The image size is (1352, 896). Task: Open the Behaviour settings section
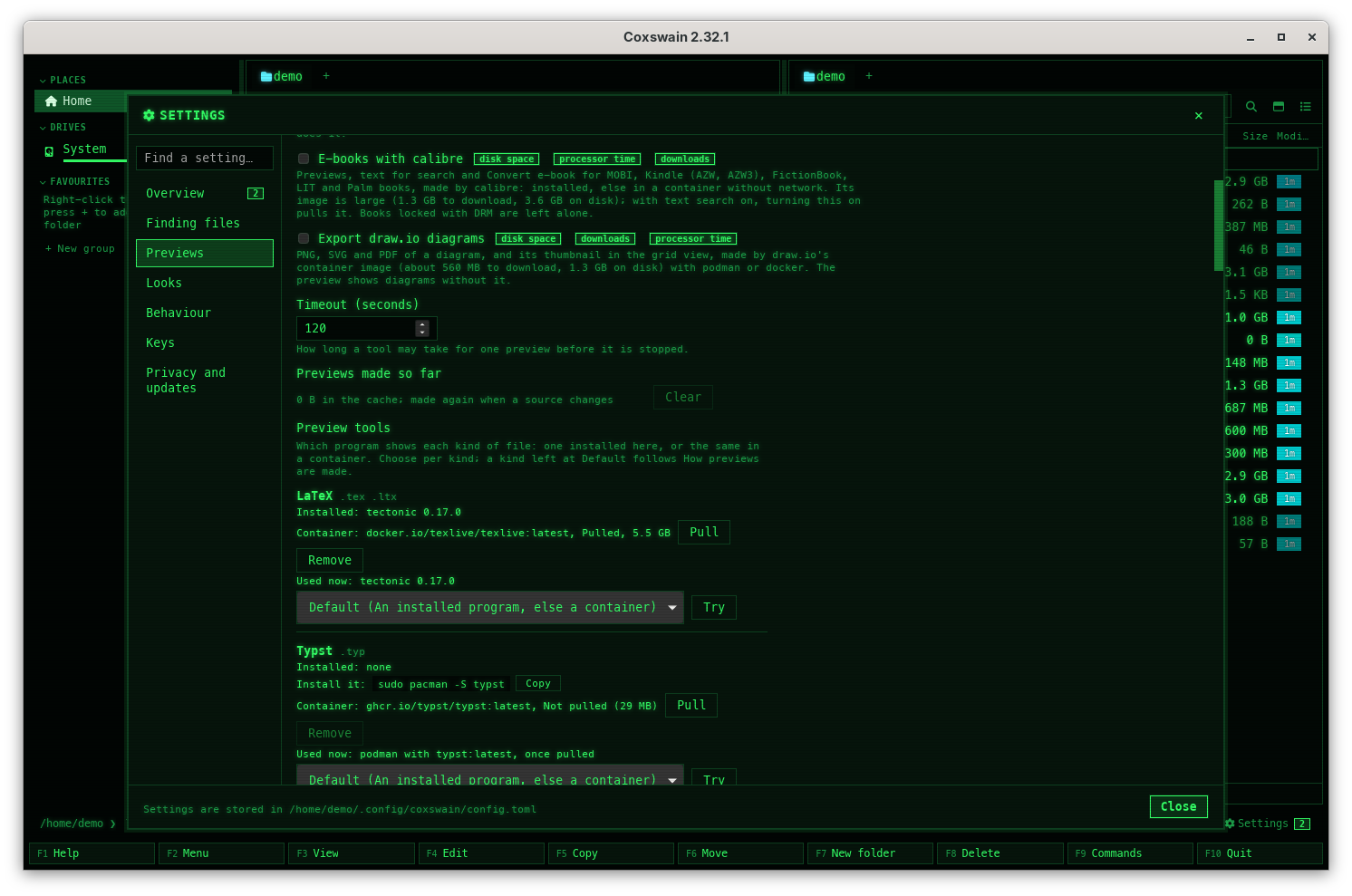pyautogui.click(x=205, y=313)
